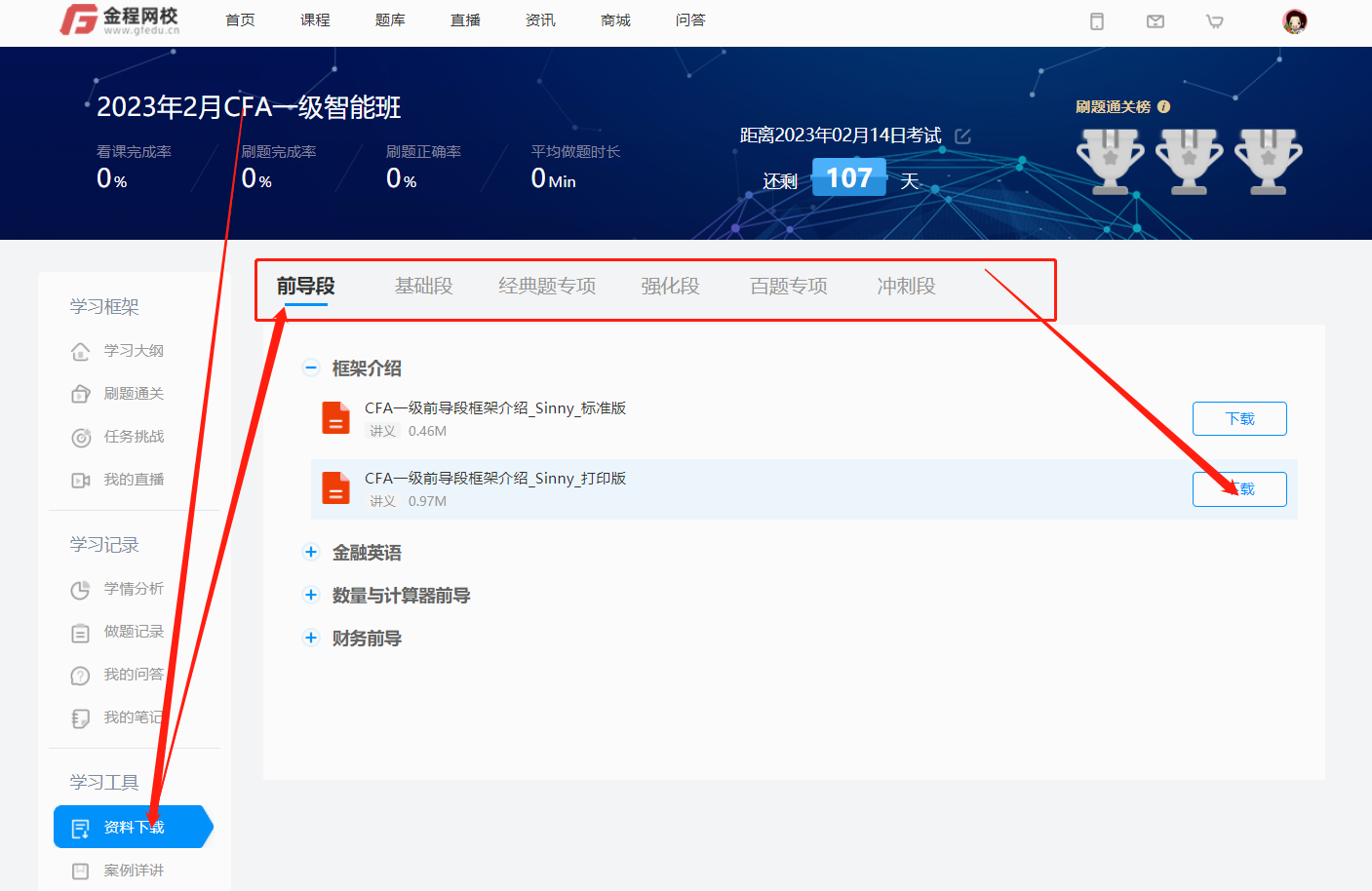Download the Sinny_打印版 handout
The height and width of the screenshot is (891, 1372).
[1239, 489]
